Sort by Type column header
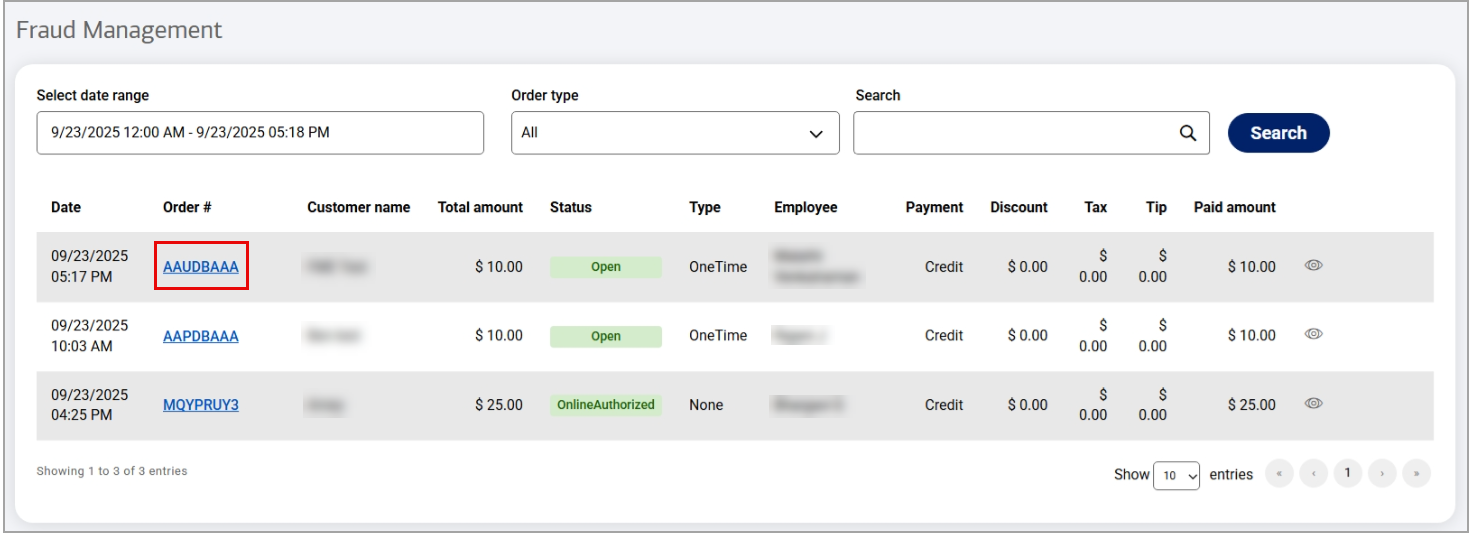 705,207
